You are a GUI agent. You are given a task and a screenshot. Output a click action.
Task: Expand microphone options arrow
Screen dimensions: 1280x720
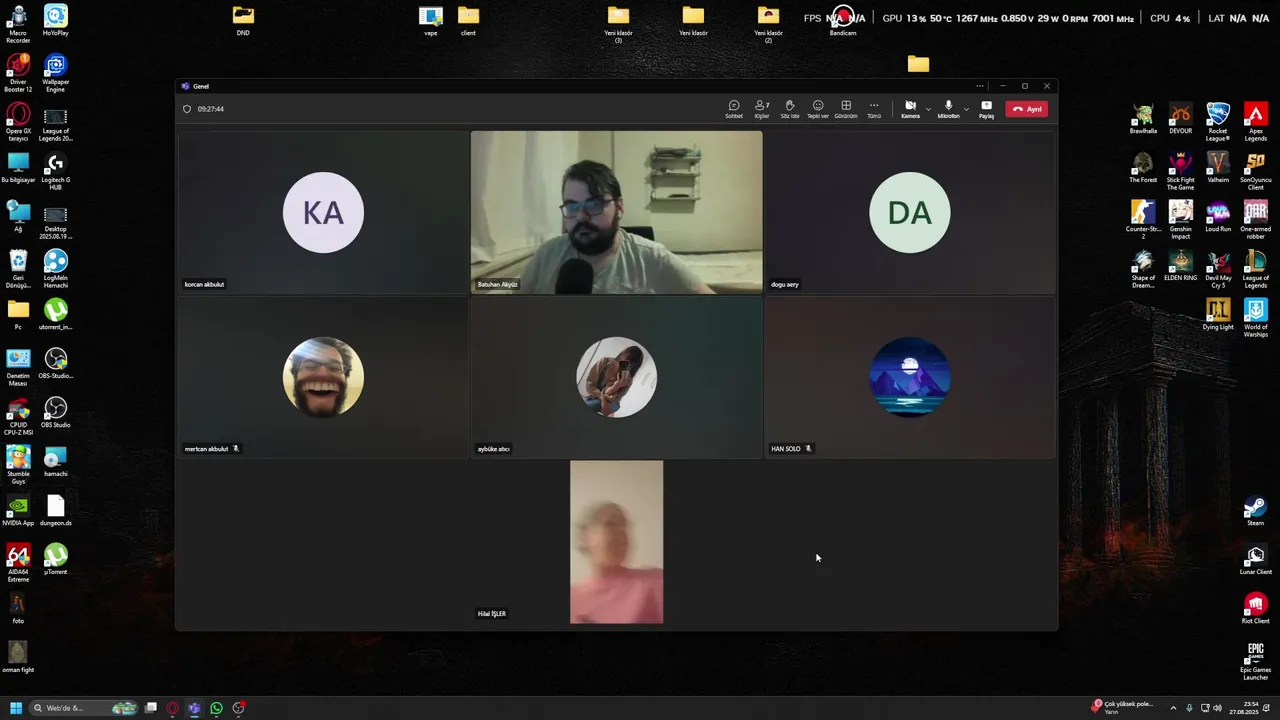coord(966,109)
